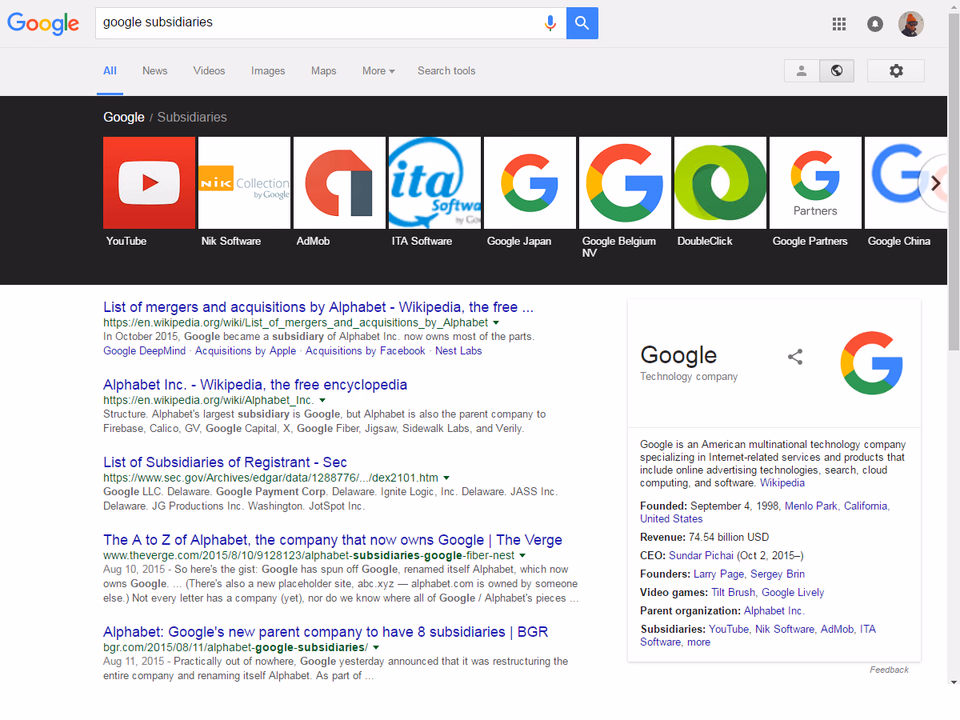Open Search tools

click(446, 71)
